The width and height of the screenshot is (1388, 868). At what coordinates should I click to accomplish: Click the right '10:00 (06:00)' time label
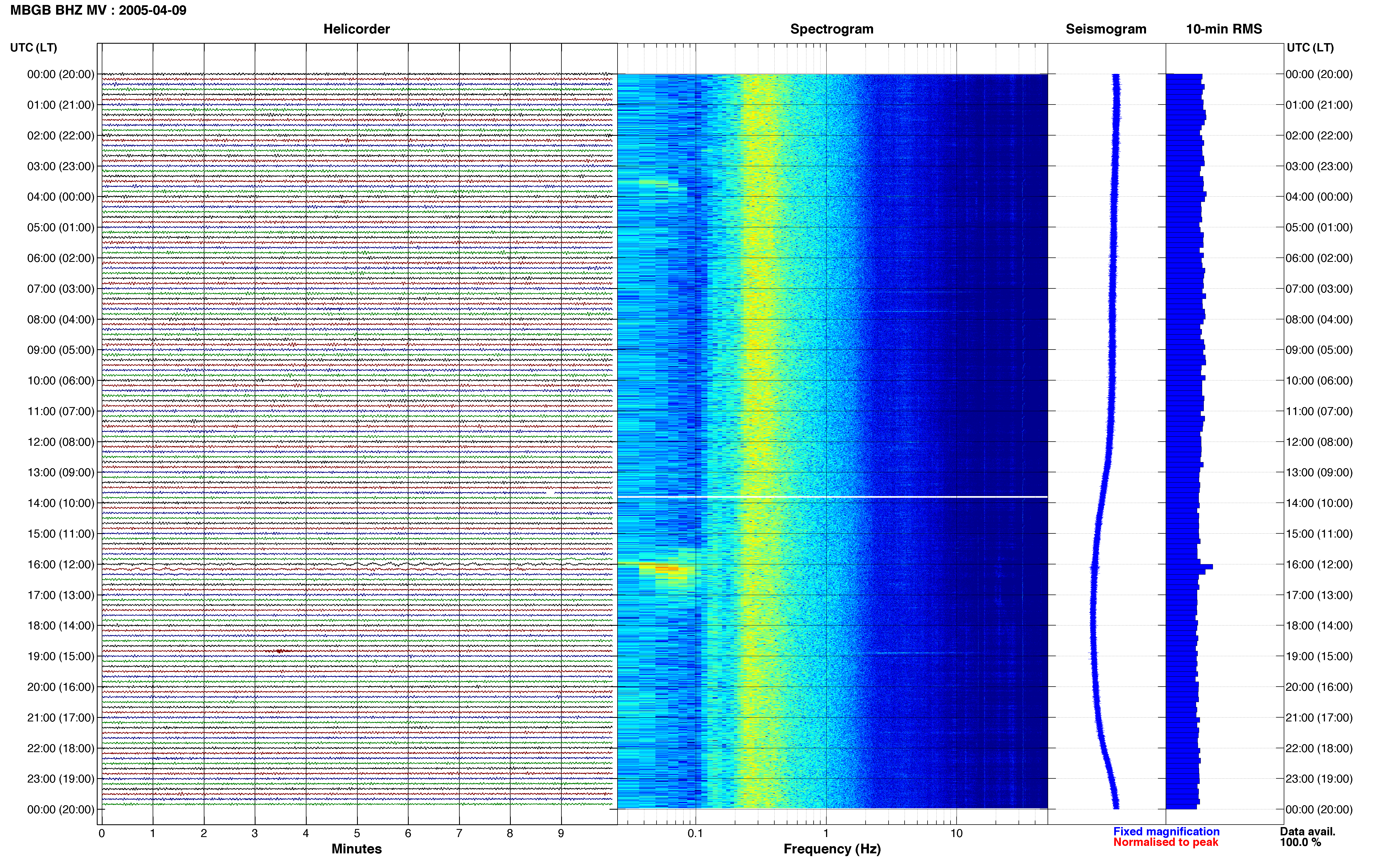coord(1319,380)
